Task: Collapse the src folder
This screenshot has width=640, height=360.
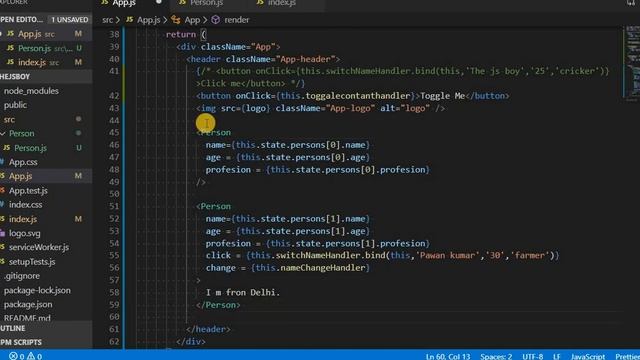Action: click(x=9, y=120)
